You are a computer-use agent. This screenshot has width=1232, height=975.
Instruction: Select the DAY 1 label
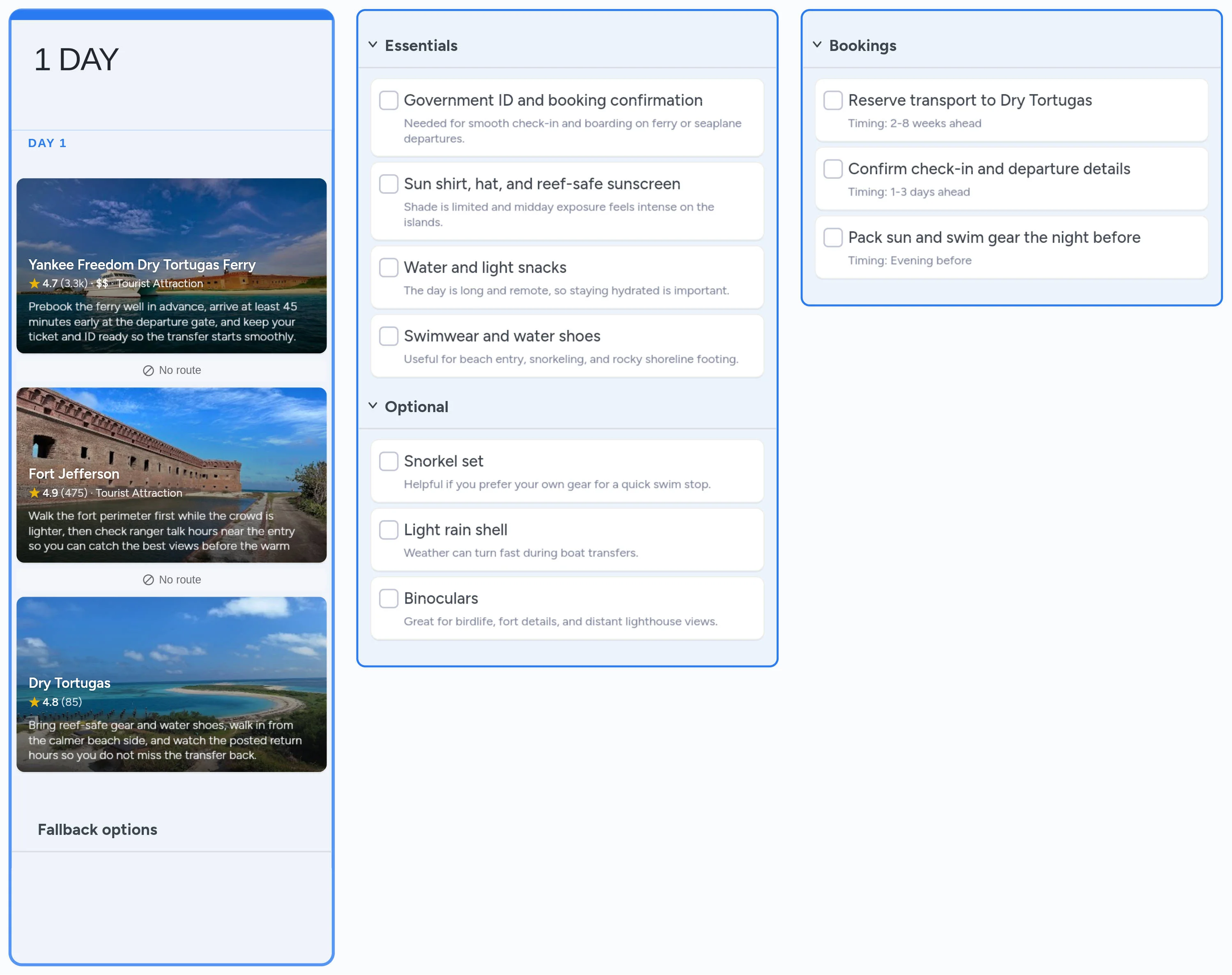coord(47,143)
